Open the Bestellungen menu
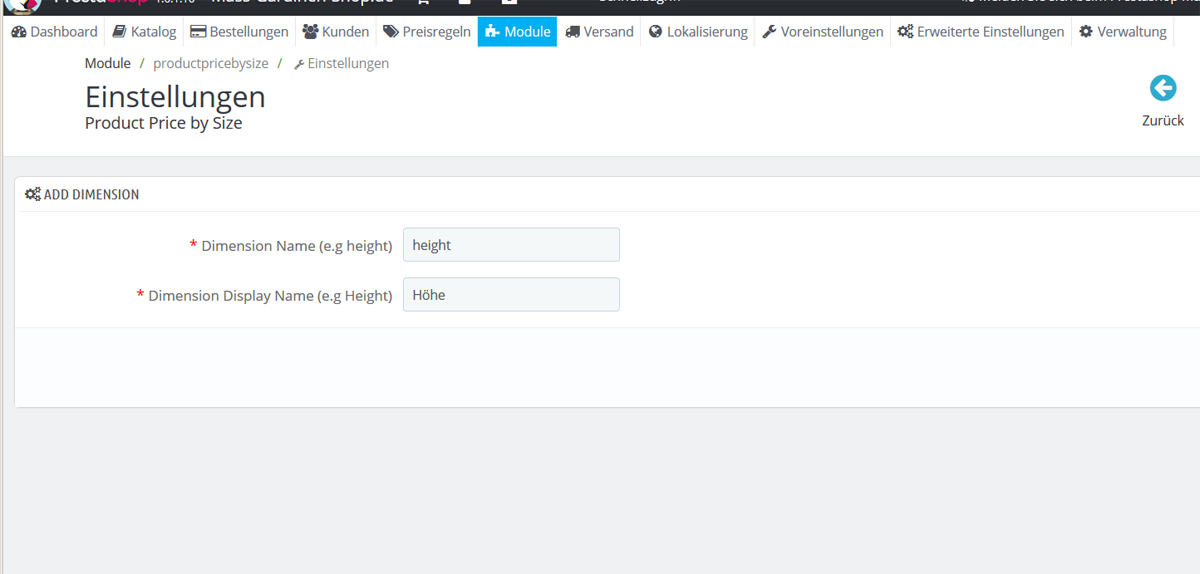This screenshot has height=574, width=1200. (240, 32)
